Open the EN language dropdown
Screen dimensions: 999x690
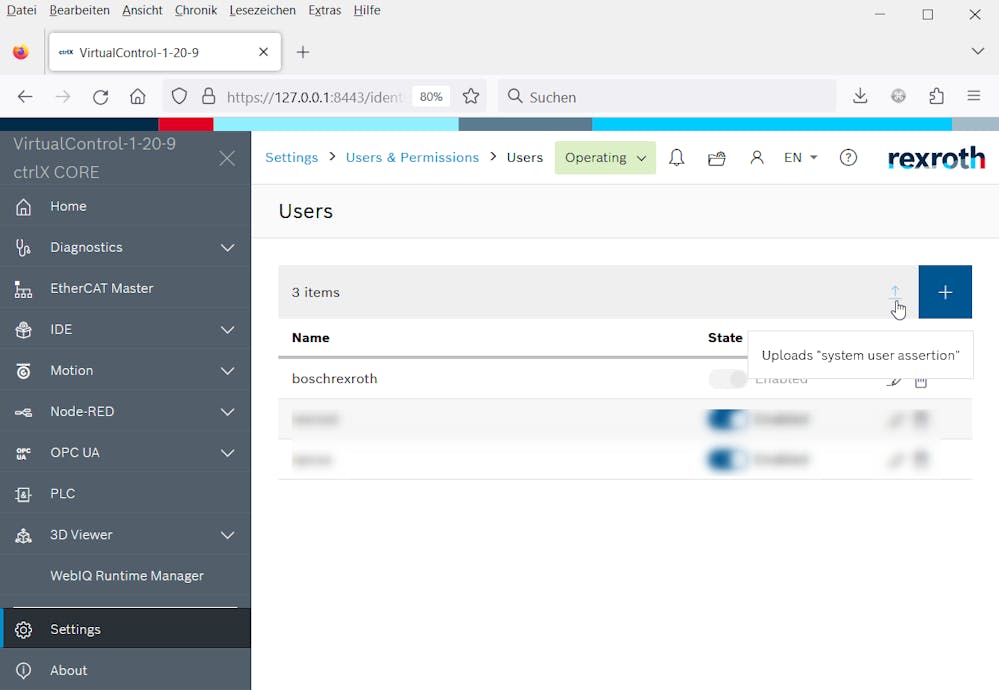800,157
